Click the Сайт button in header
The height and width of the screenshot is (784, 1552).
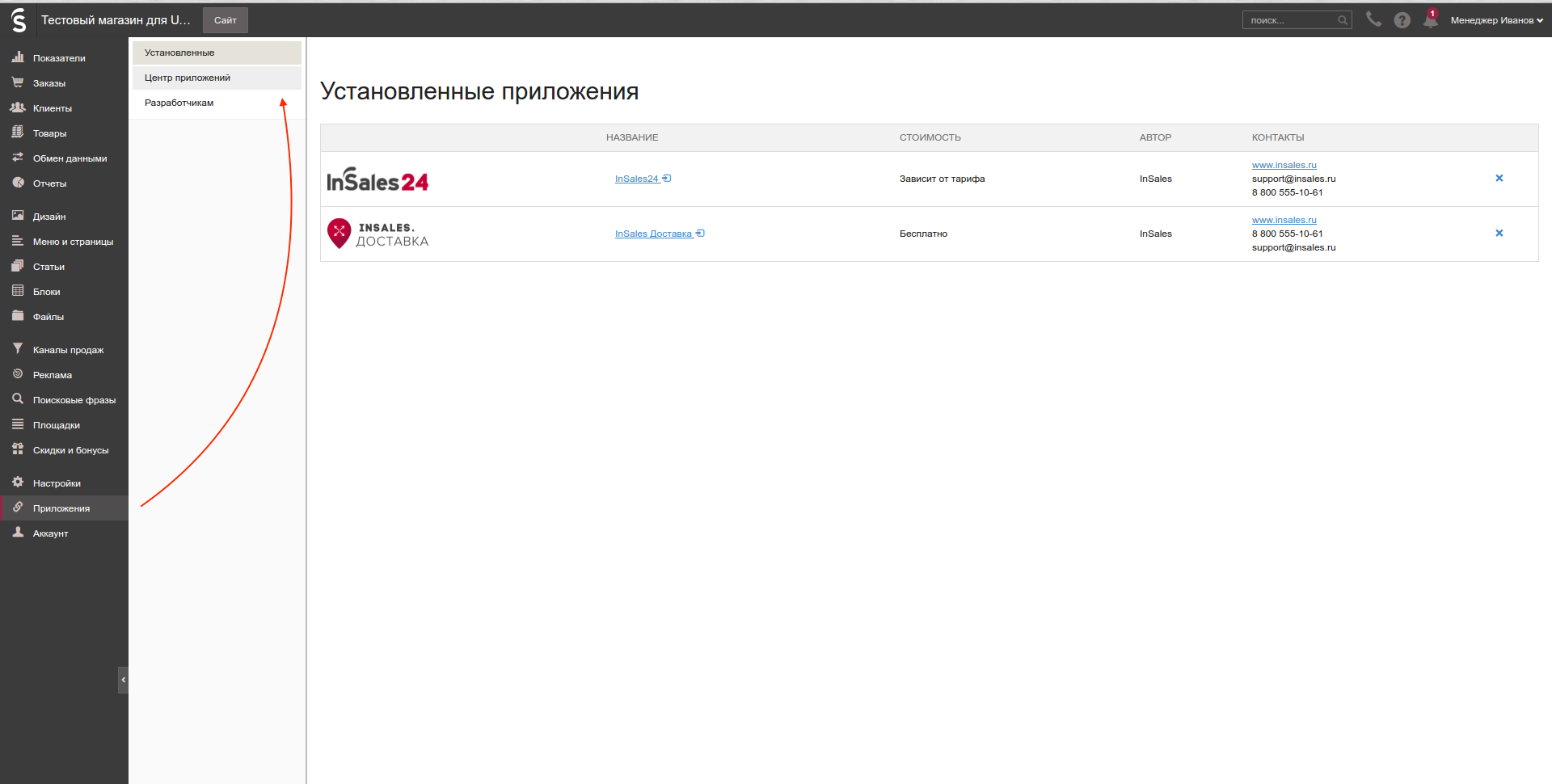226,20
